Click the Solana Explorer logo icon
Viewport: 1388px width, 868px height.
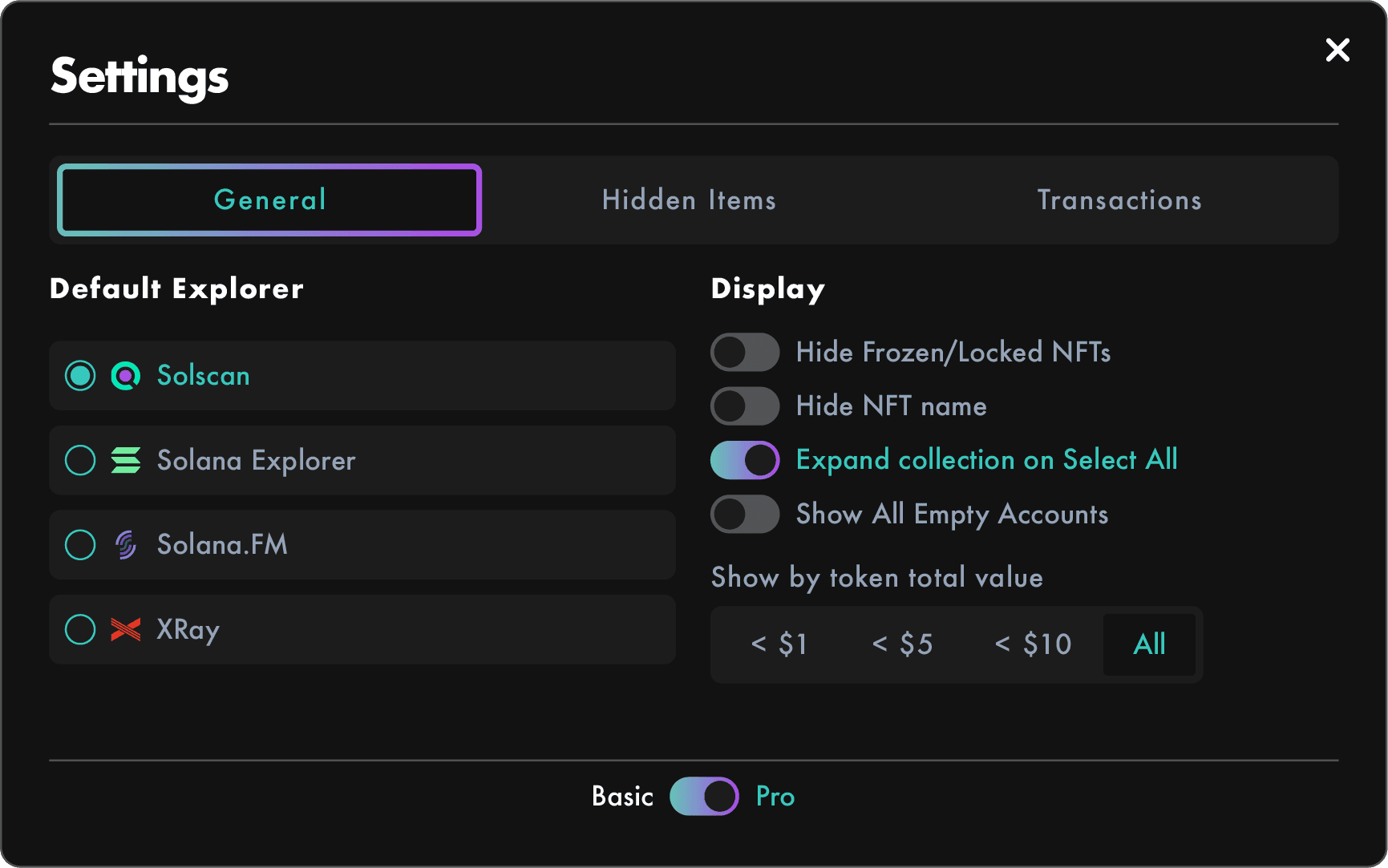coord(126,460)
